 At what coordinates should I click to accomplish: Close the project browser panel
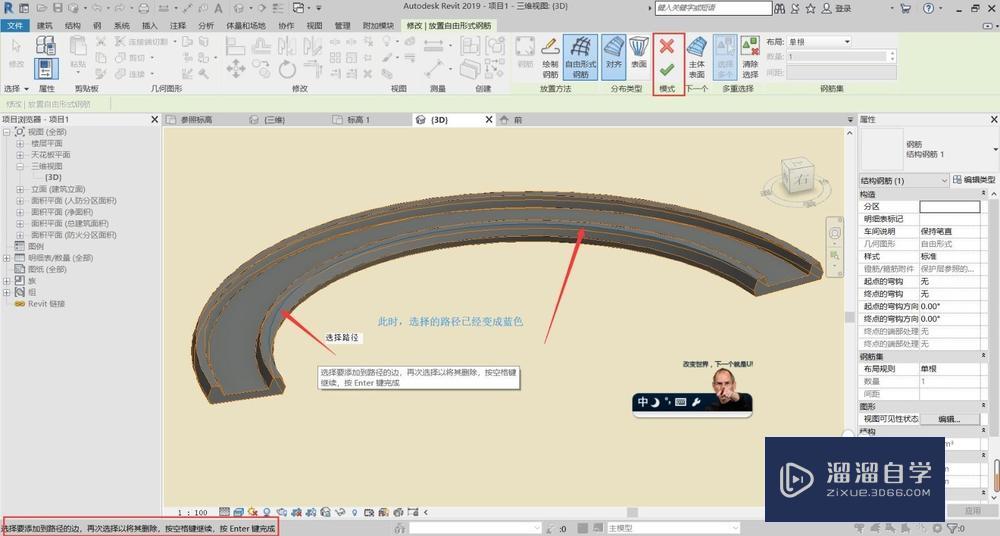coord(154,119)
